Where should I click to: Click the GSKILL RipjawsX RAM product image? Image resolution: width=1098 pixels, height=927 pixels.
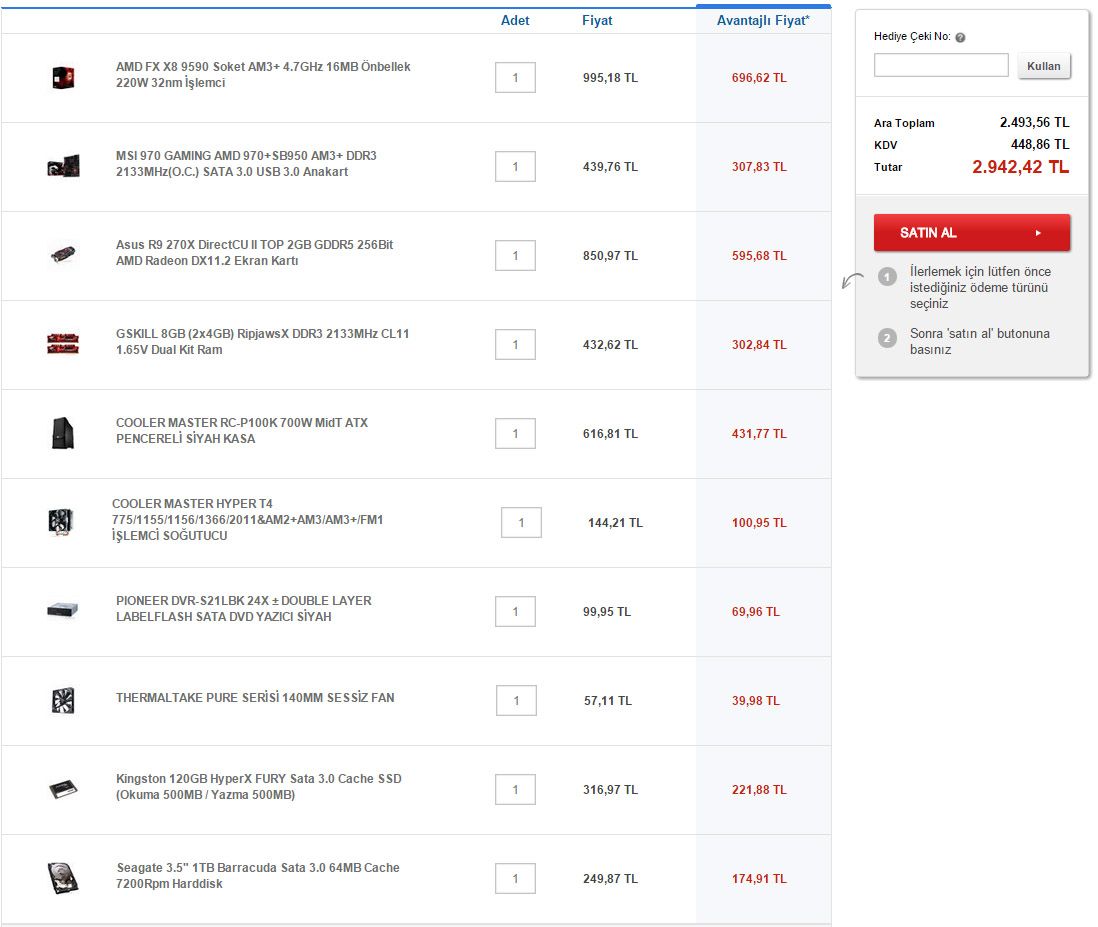(x=63, y=344)
